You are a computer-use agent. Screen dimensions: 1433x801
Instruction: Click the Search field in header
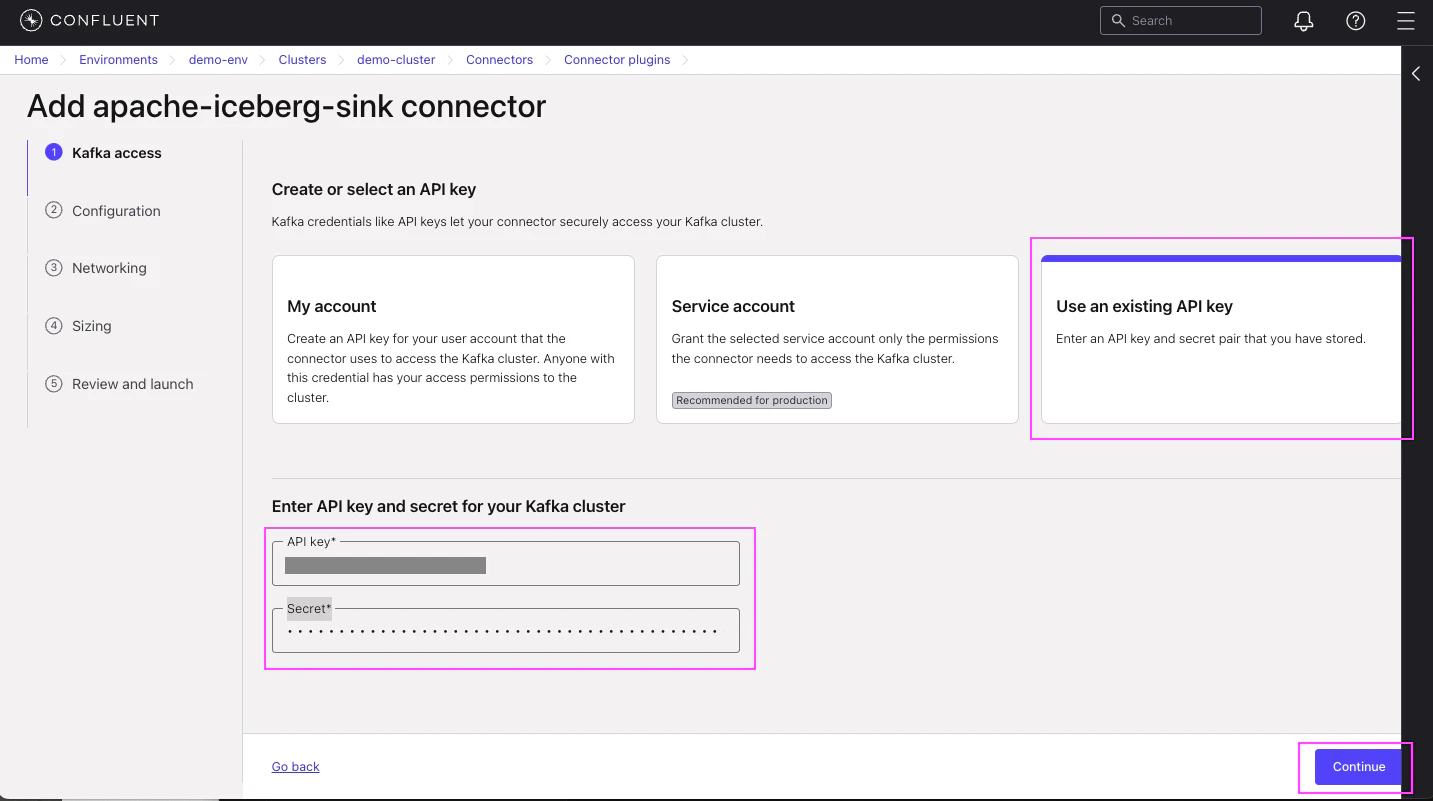click(x=1181, y=21)
